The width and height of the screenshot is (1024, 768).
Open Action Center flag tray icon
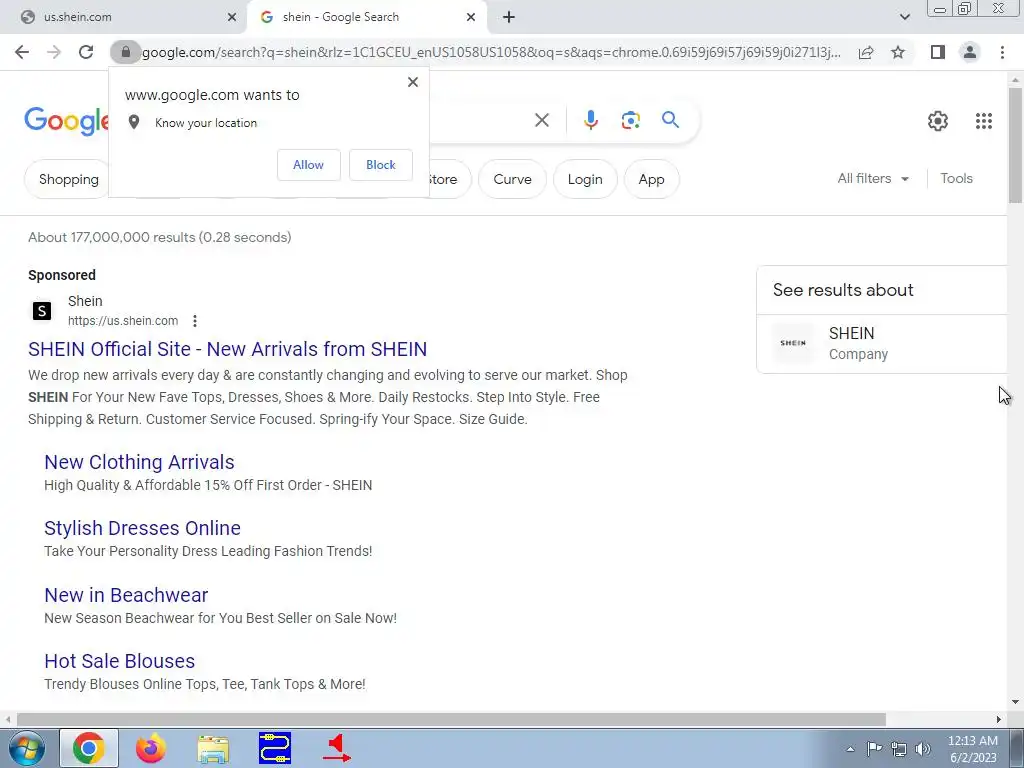coord(874,748)
